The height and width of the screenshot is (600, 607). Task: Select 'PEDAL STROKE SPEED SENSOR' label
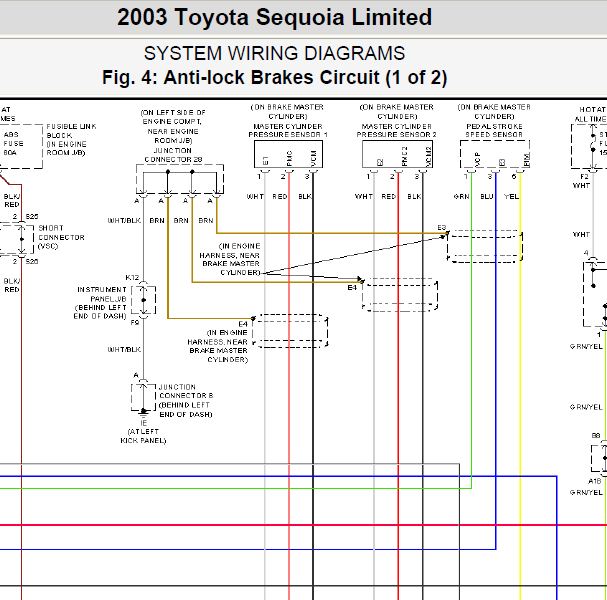pos(494,130)
